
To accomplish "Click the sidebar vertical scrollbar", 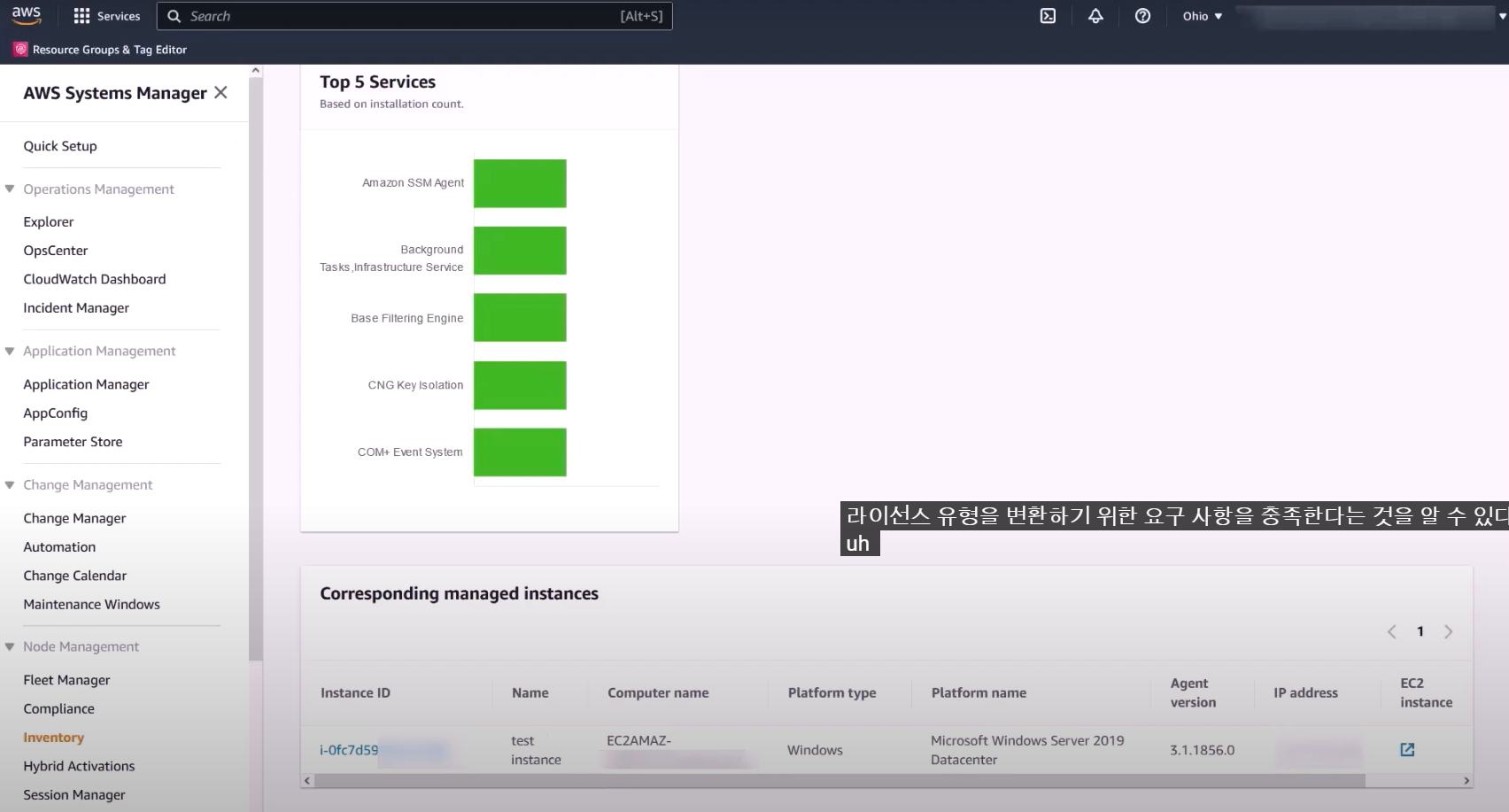I will (256, 368).
